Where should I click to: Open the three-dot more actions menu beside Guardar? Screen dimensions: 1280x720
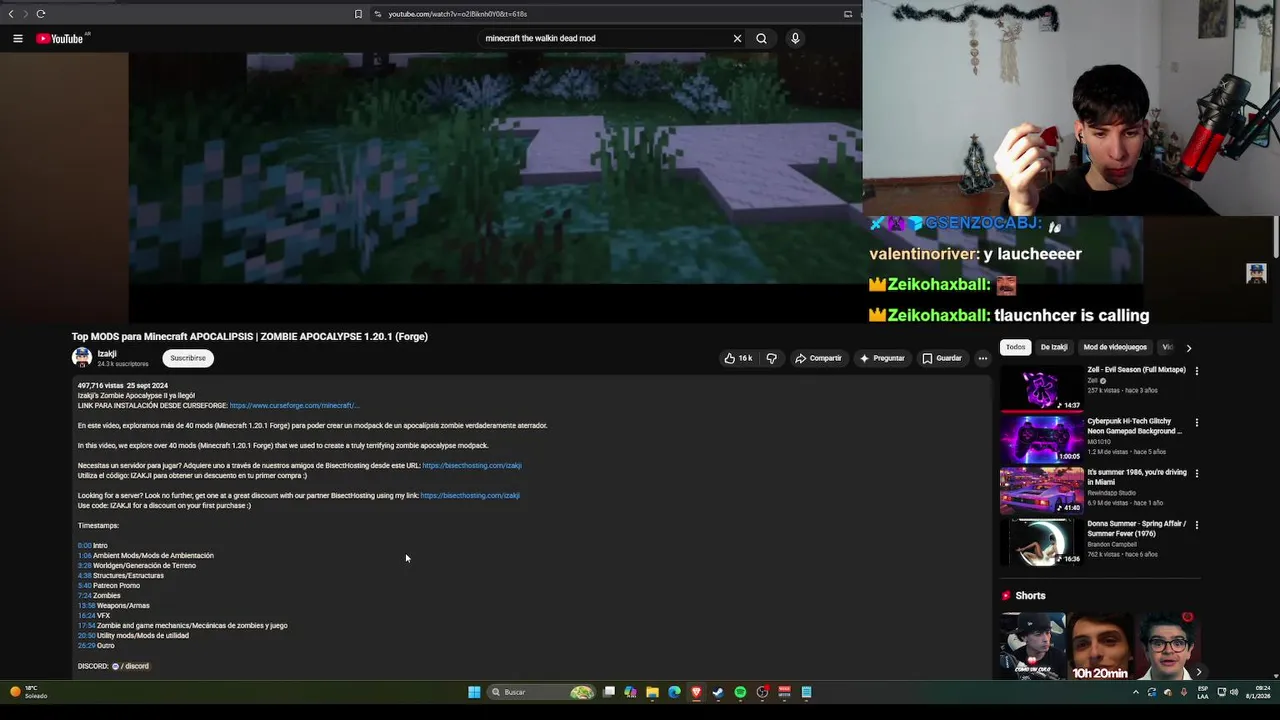983,358
